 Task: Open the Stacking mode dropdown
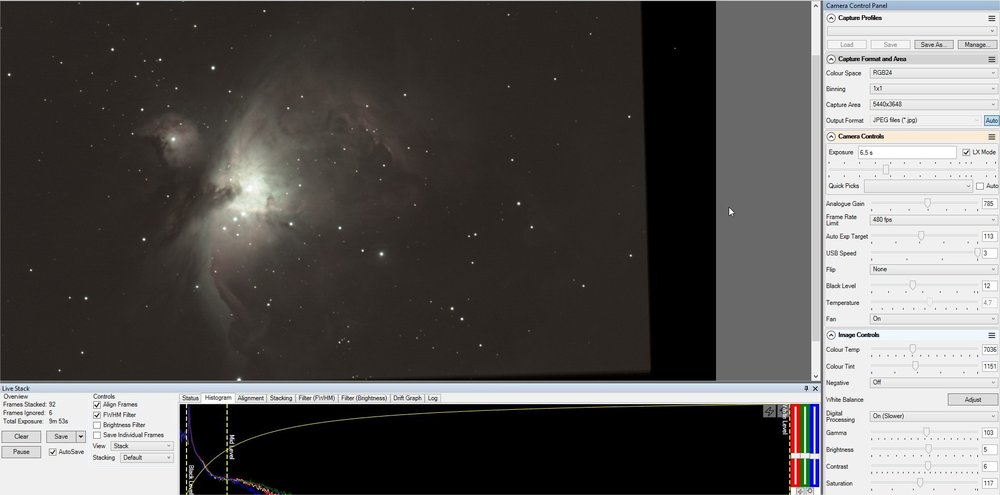[146, 458]
